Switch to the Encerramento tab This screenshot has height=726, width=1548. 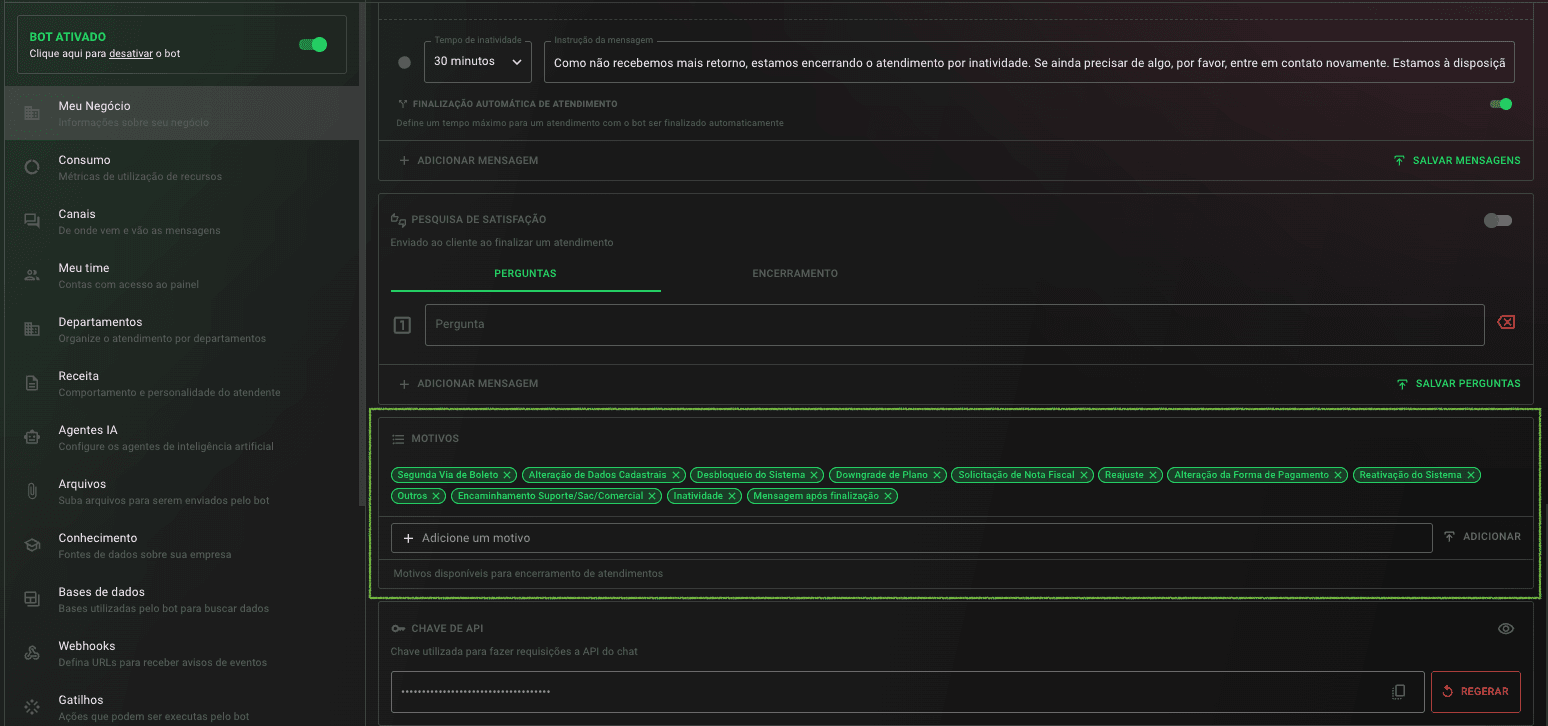pyautogui.click(x=795, y=273)
